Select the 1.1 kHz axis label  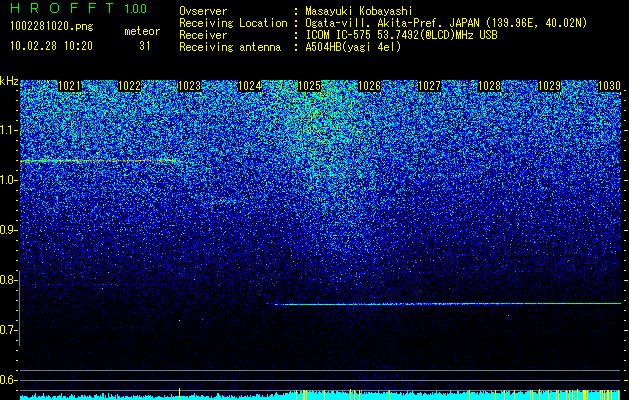click(9, 130)
